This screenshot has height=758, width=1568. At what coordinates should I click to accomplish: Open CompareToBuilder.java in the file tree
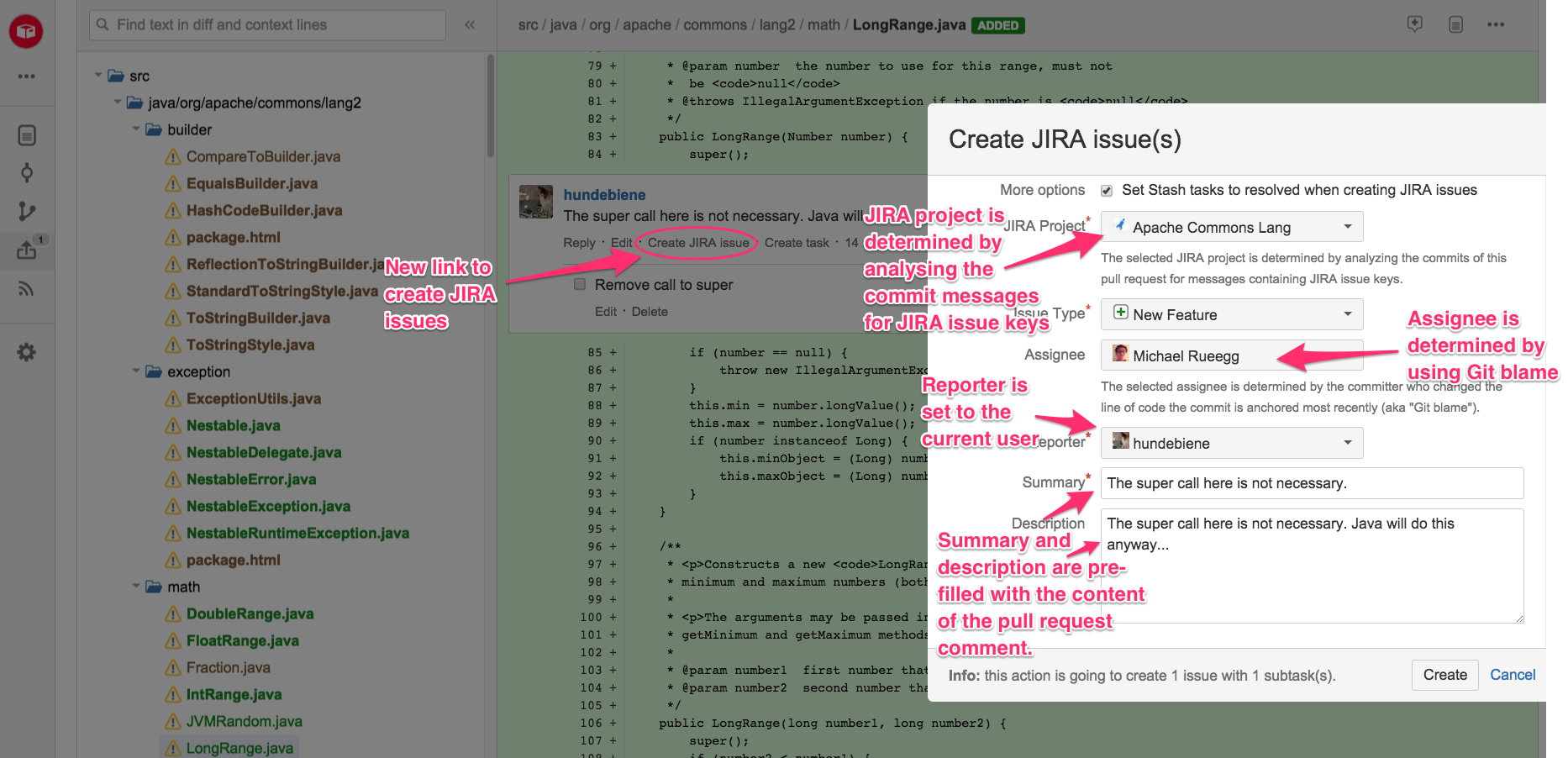coord(263,157)
